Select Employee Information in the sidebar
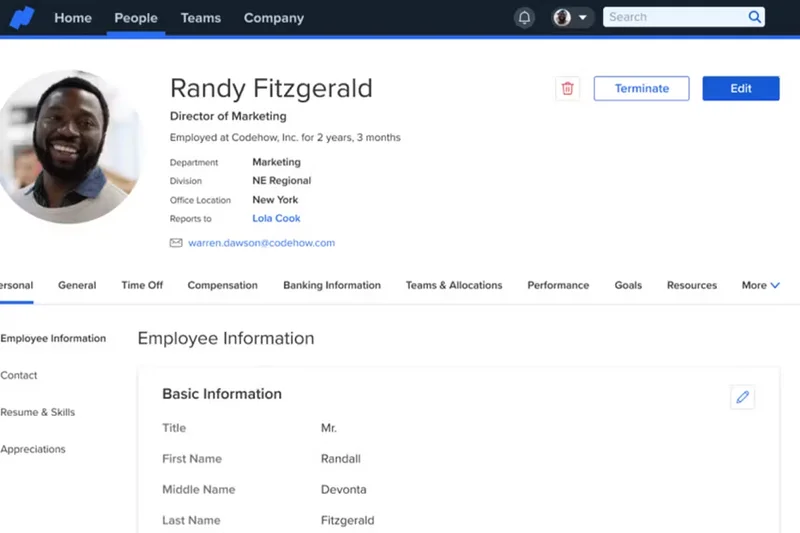Screen dimensions: 800x533 point(53,338)
